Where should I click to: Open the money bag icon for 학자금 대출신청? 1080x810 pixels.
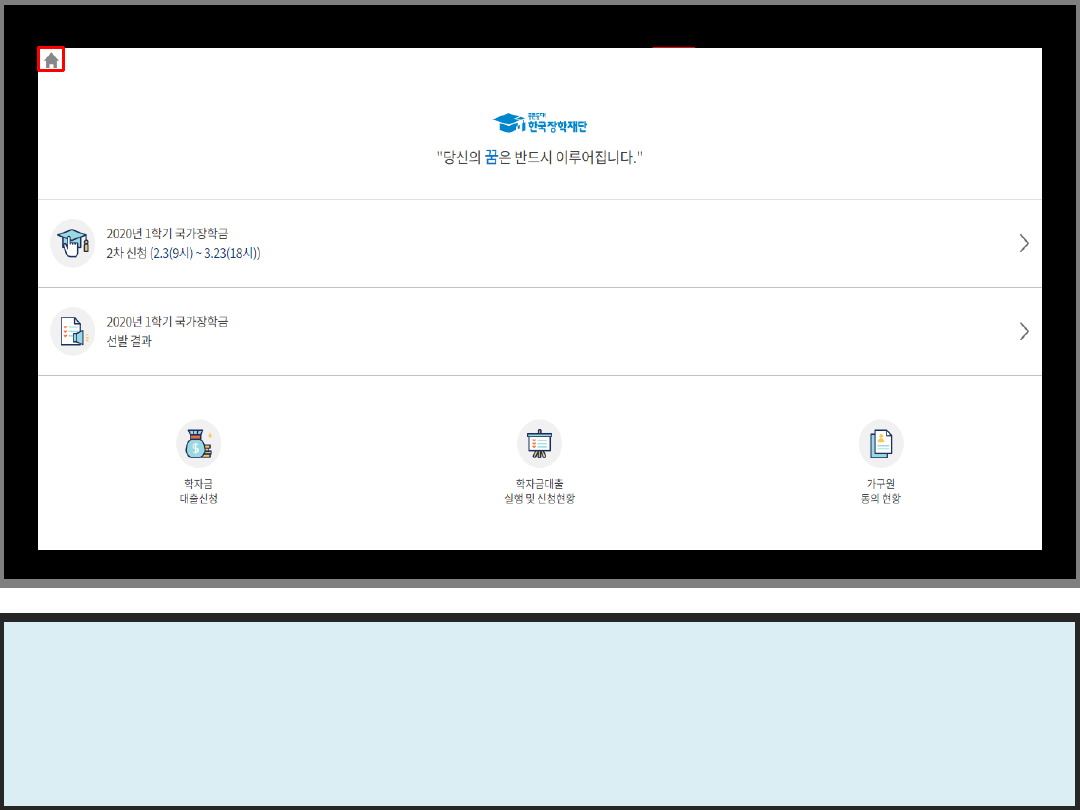click(198, 444)
